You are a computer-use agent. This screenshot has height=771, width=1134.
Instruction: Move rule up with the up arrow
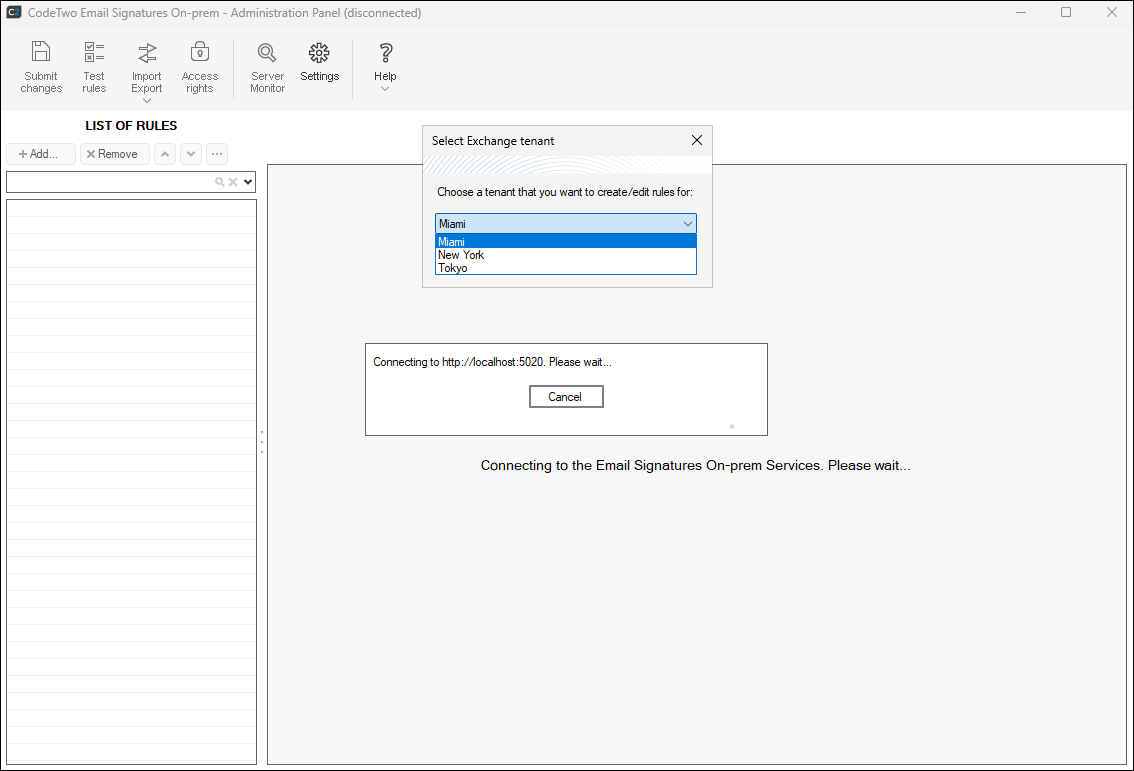point(165,154)
